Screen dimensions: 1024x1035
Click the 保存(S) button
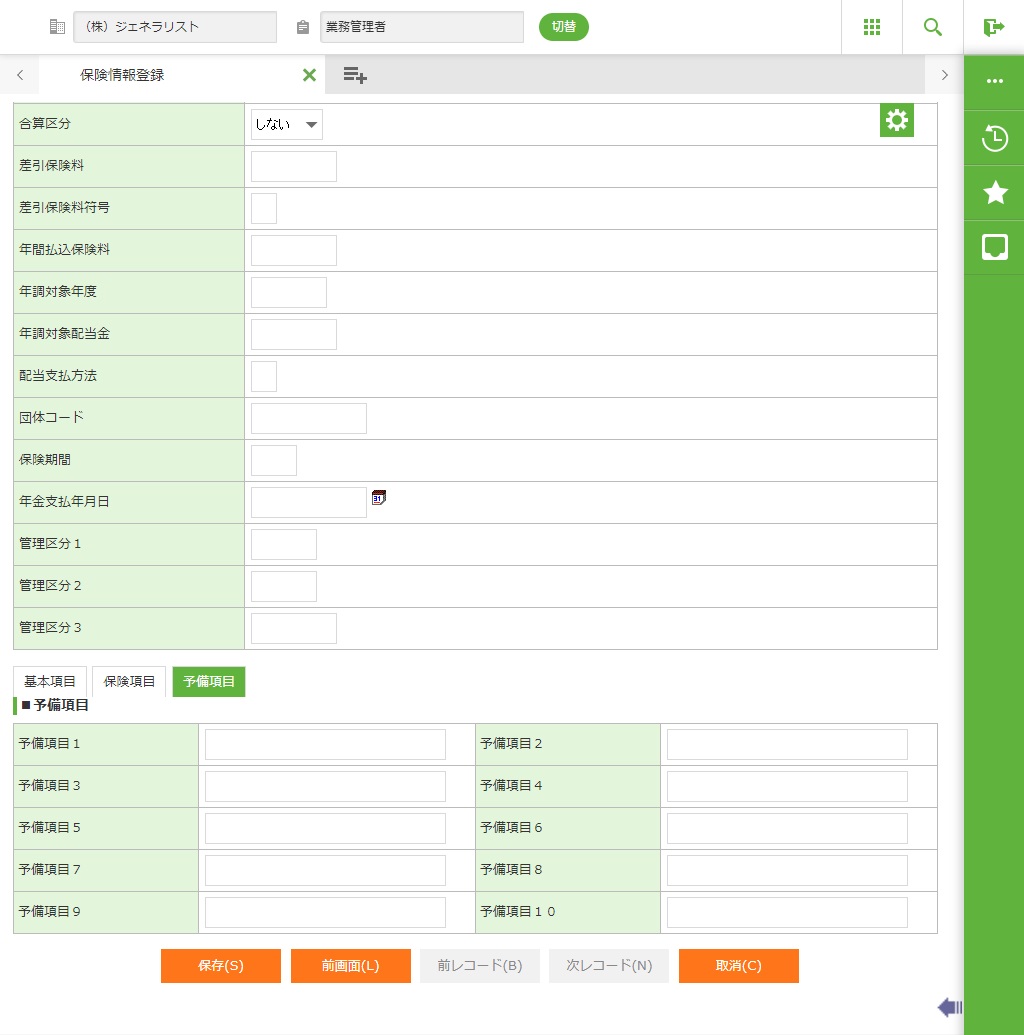pos(221,966)
